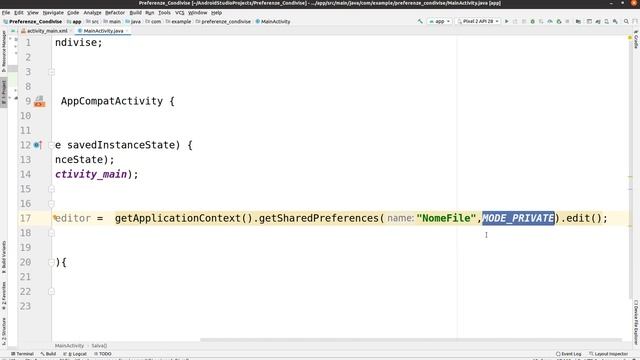Click the selected MODE_PRIVATE text
This screenshot has width=640, height=360.
click(x=518, y=218)
